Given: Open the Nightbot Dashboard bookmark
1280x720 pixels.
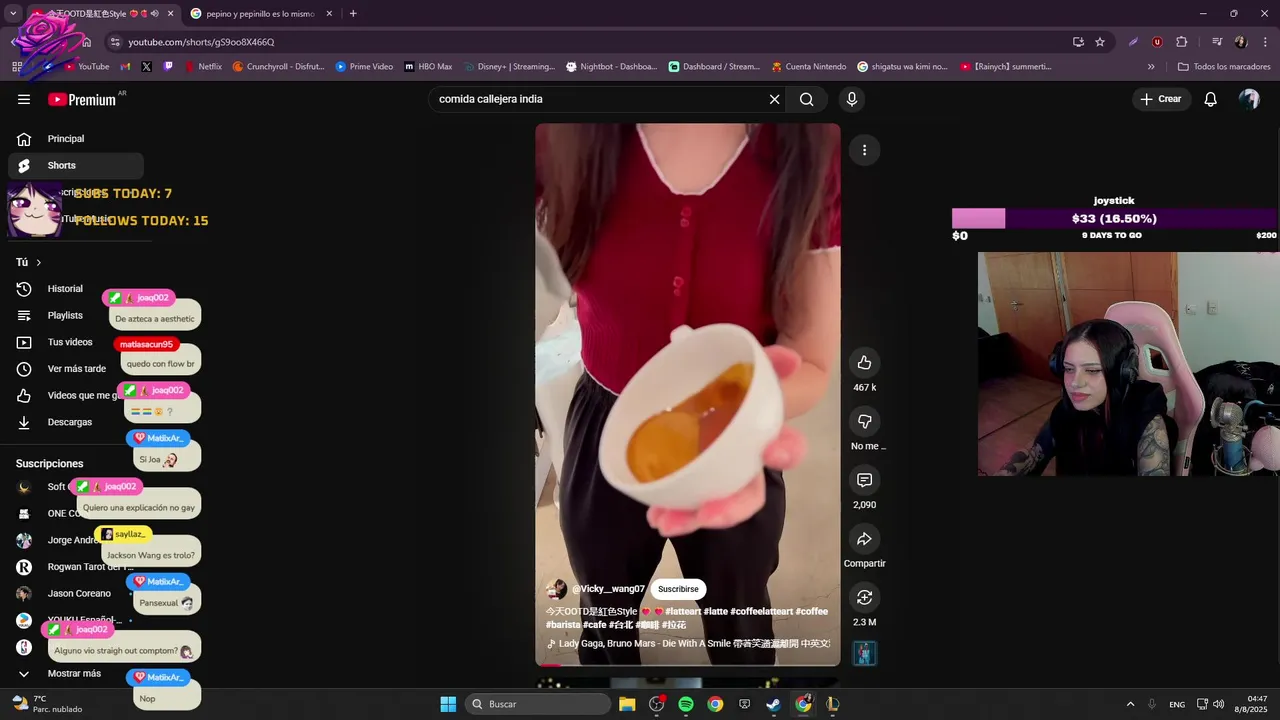Looking at the screenshot, I should (612, 67).
